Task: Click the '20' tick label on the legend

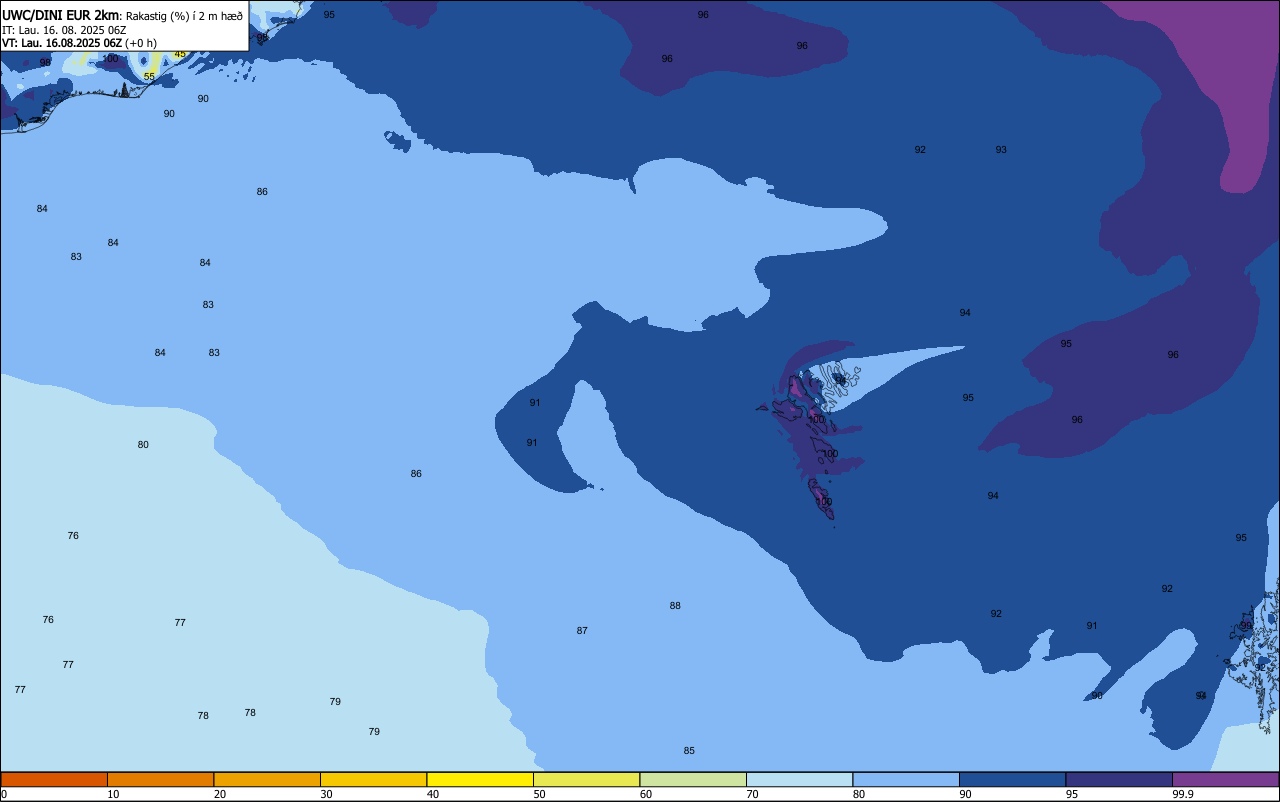Action: coord(220,794)
